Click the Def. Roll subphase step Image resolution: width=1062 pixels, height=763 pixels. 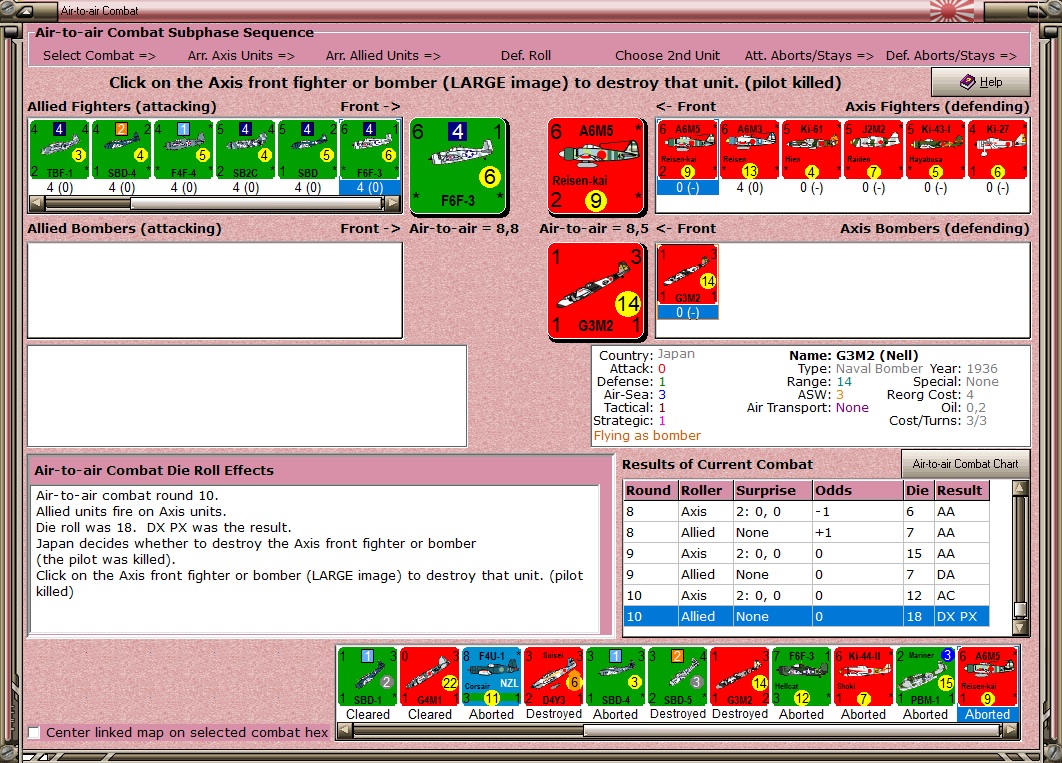click(526, 56)
